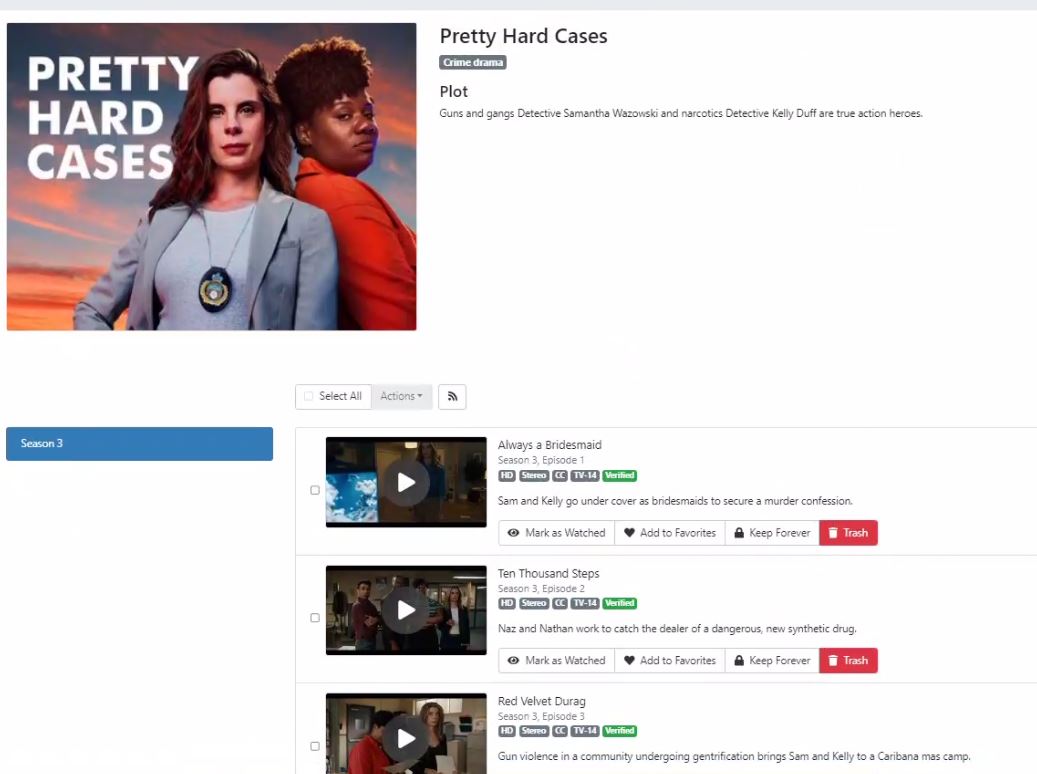This screenshot has width=1037, height=774.
Task: Trash the Always a Bridesmaid episode
Action: [x=848, y=533]
